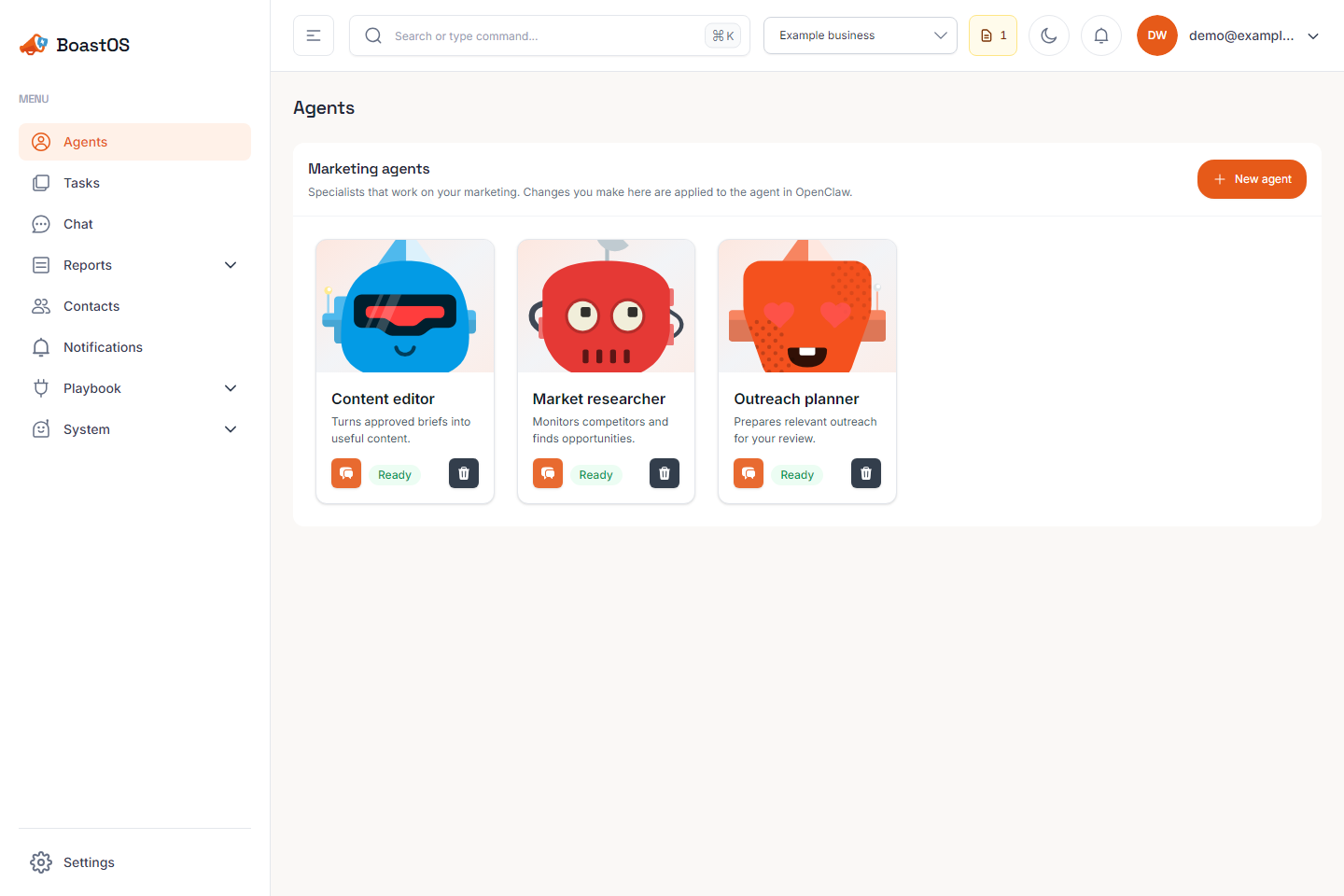Chat with the Content editor agent
The height and width of the screenshot is (896, 1344).
click(x=346, y=473)
